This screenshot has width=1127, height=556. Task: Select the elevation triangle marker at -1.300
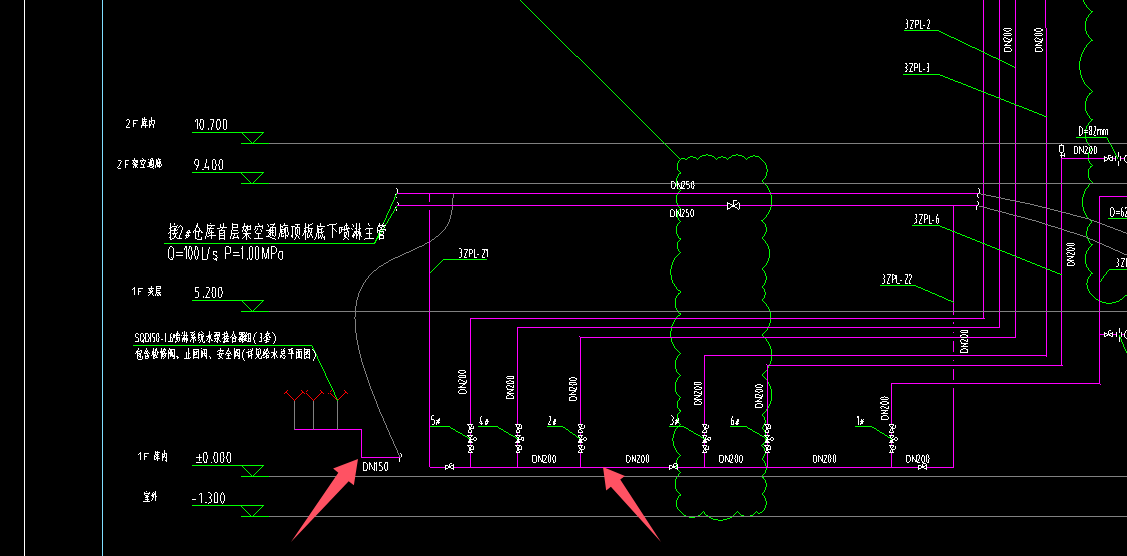[252, 511]
